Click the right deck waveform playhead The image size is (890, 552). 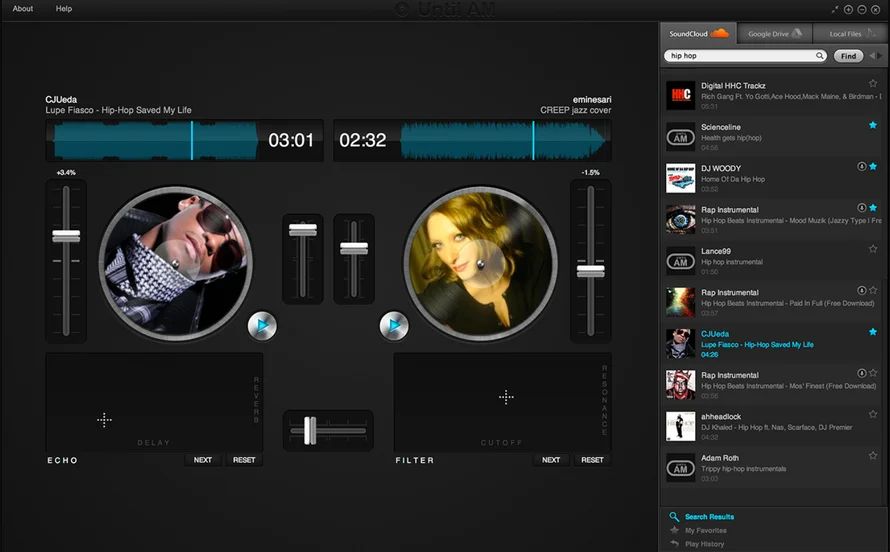click(x=533, y=140)
